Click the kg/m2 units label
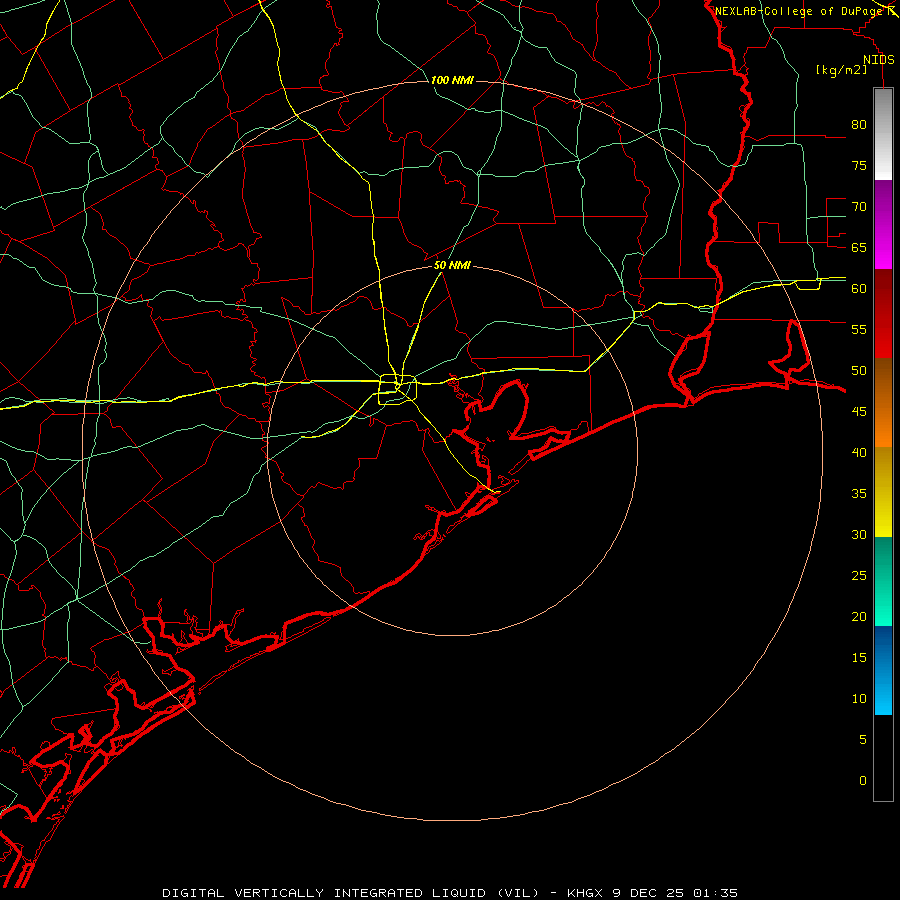The width and height of the screenshot is (900, 900). click(841, 70)
